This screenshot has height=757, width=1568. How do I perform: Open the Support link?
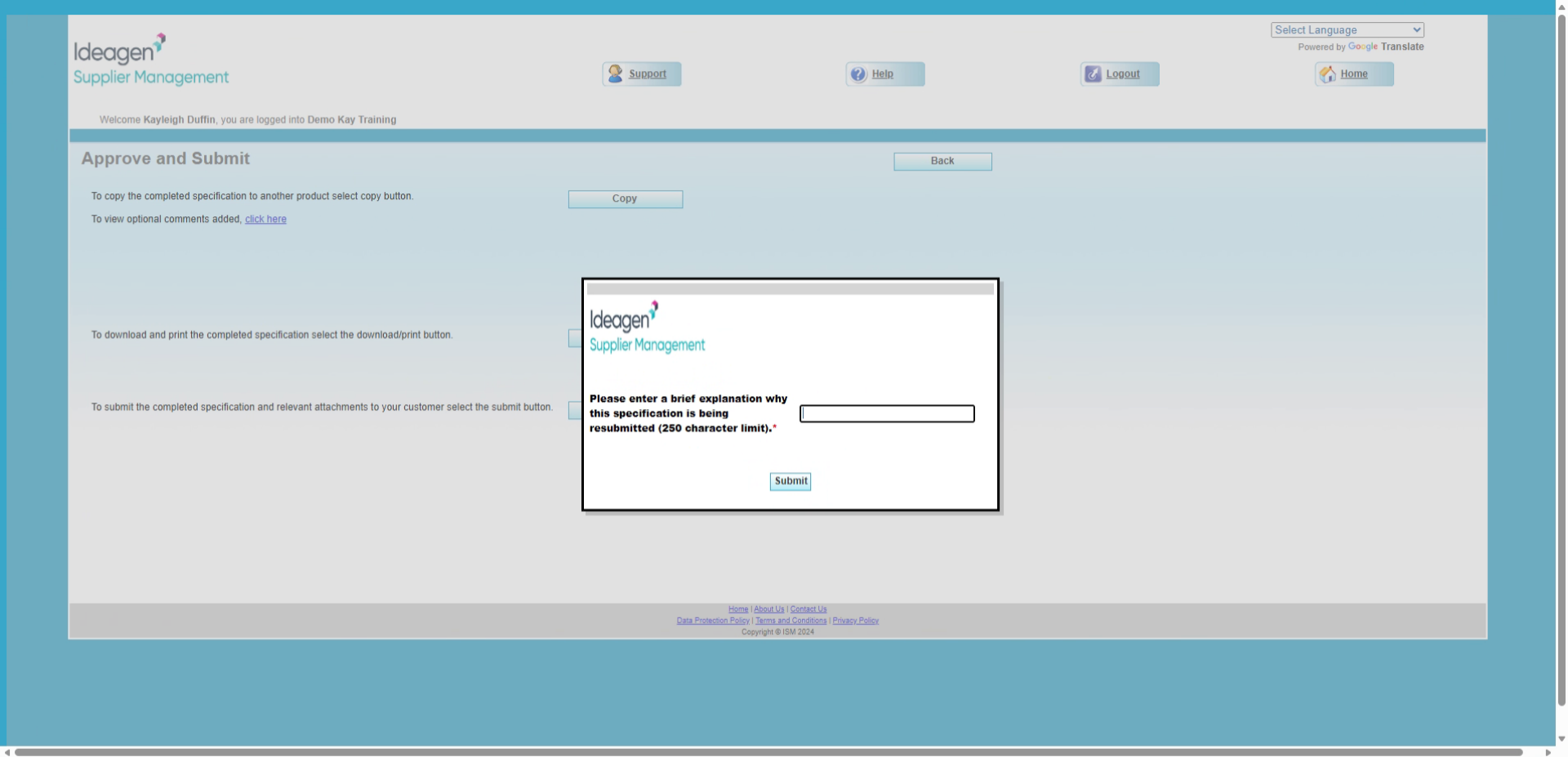coord(648,73)
